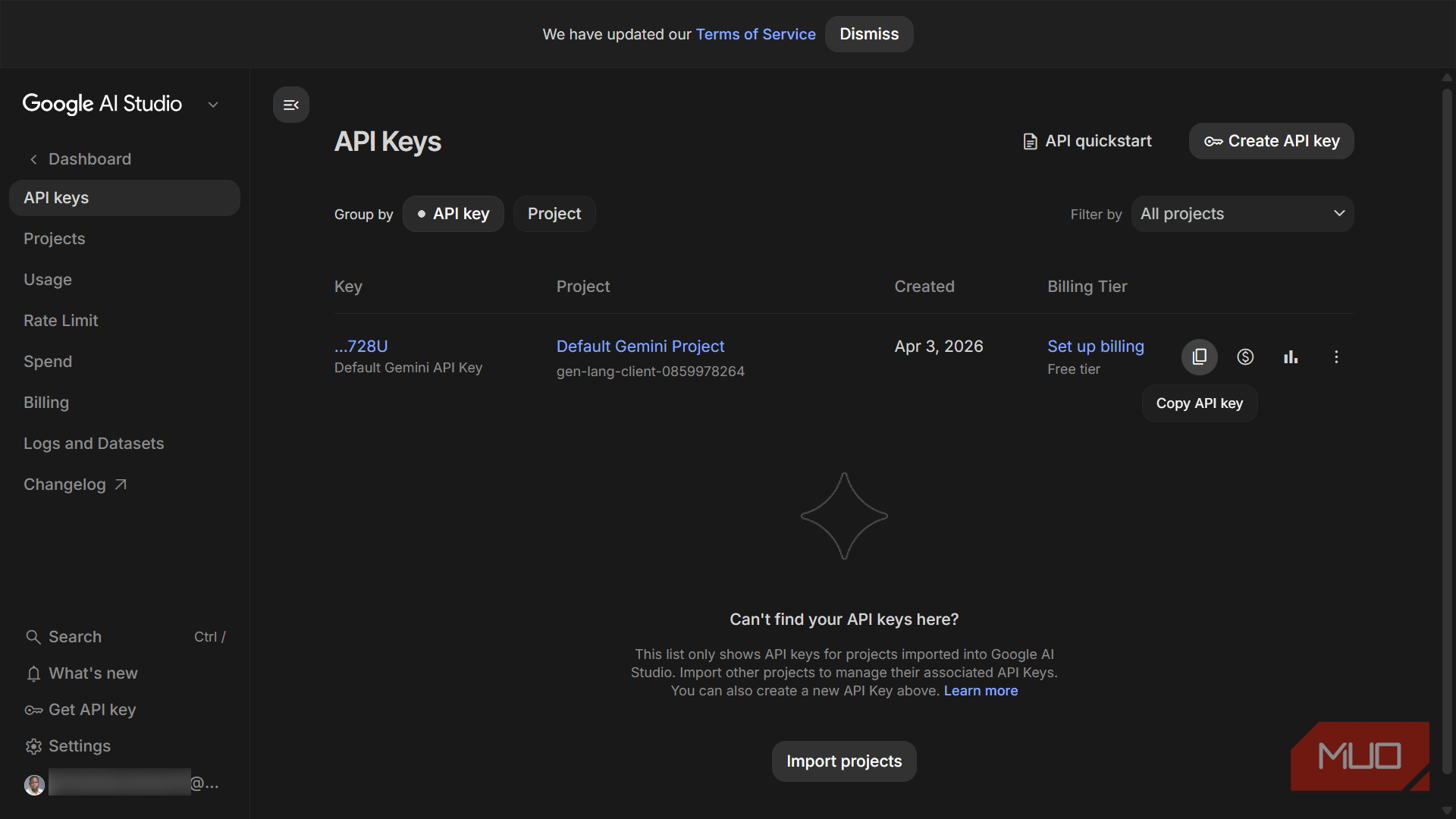
Task: Open Rate Limit page
Action: [61, 321]
